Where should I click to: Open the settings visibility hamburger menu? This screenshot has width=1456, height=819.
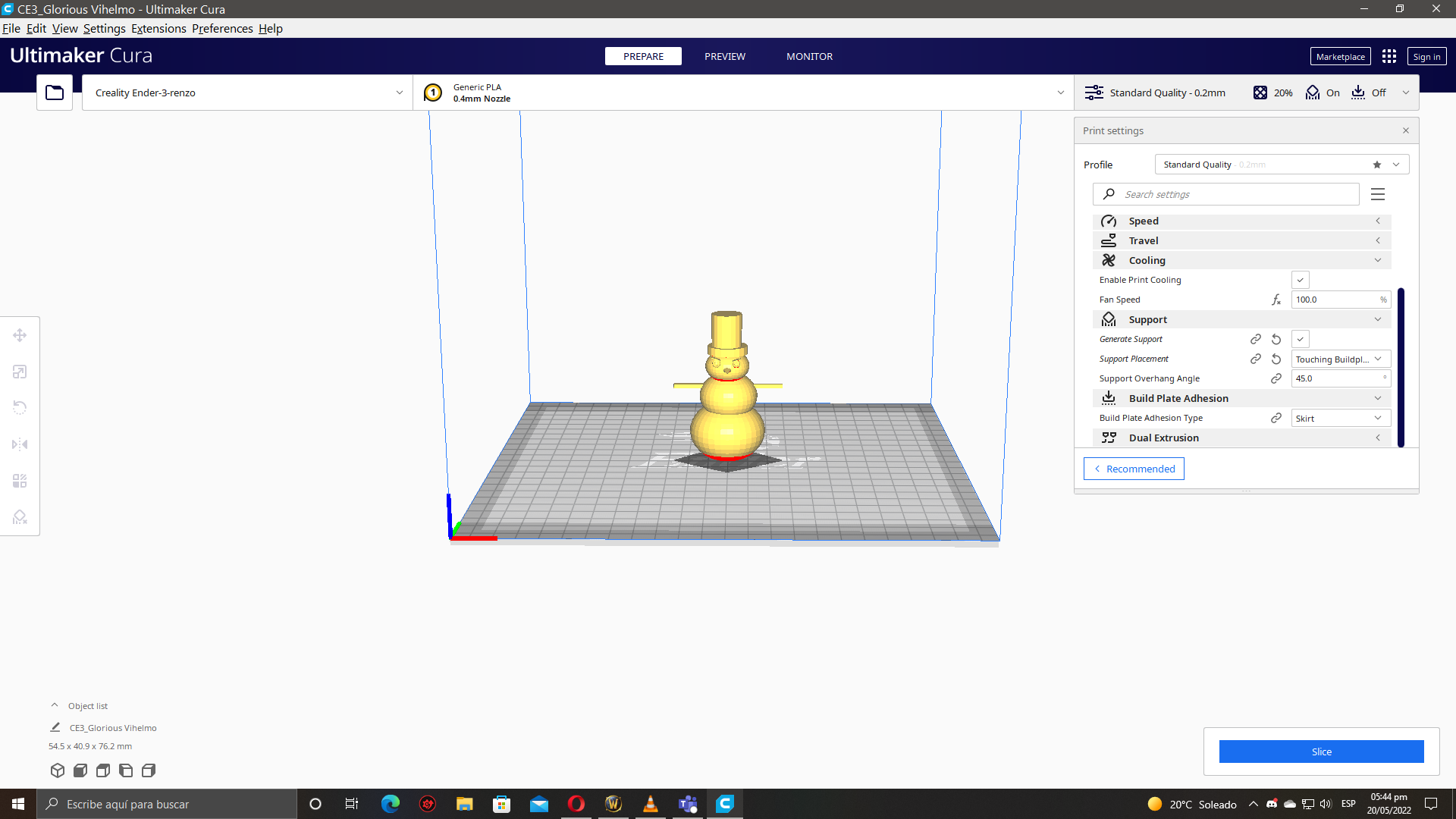tap(1378, 194)
